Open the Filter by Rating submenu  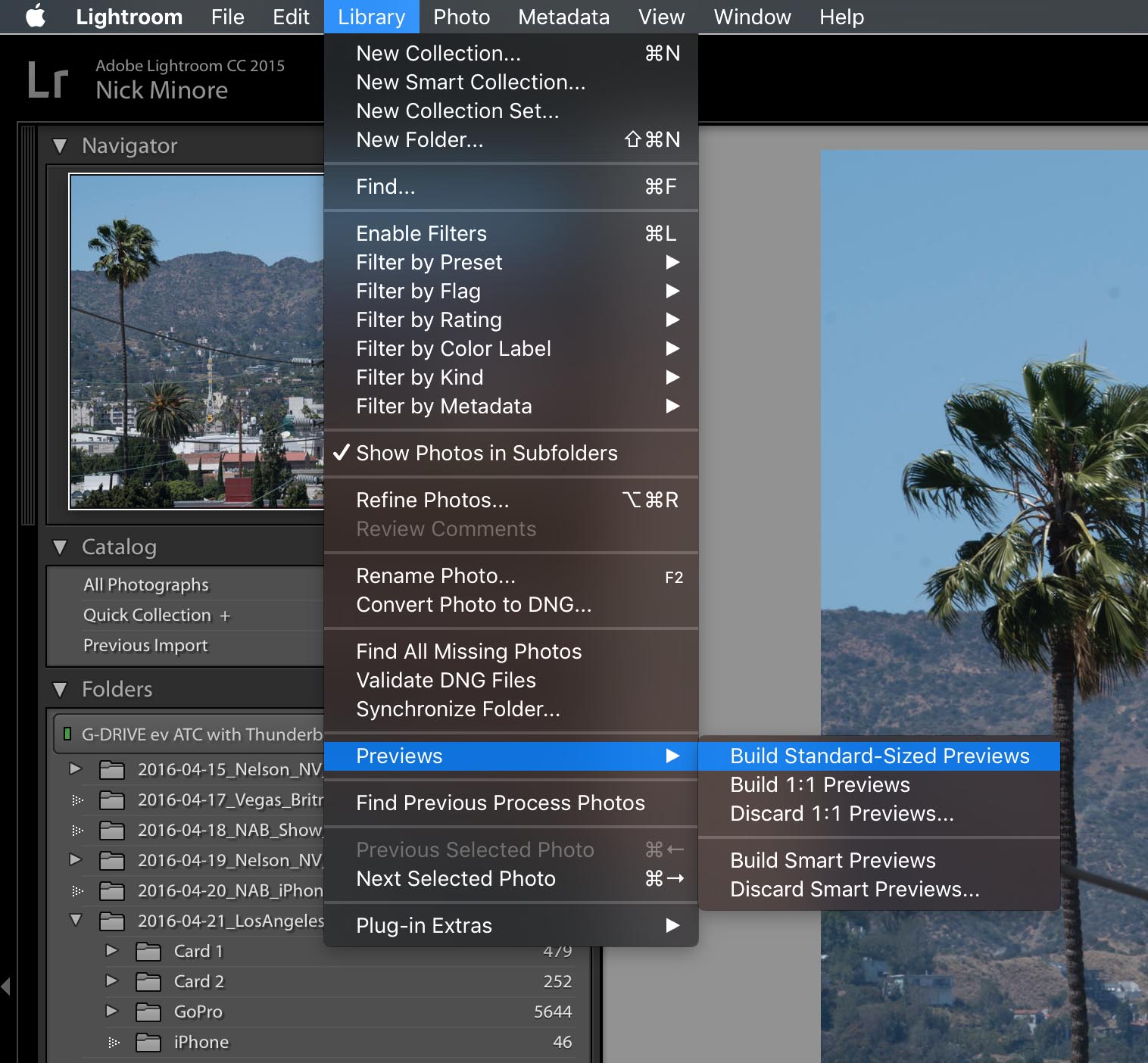click(511, 320)
